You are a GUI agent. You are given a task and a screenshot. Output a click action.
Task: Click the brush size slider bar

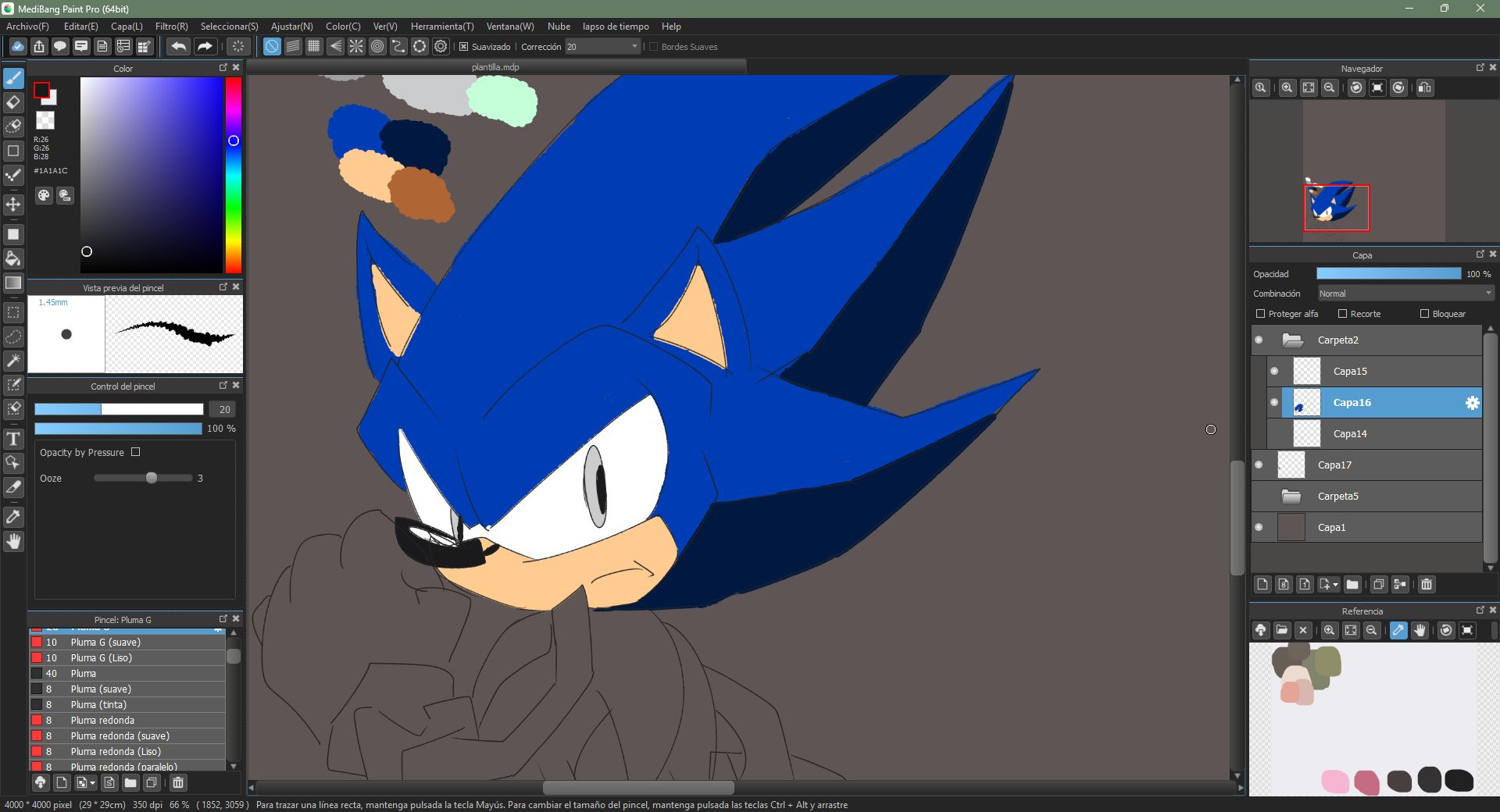pos(119,409)
